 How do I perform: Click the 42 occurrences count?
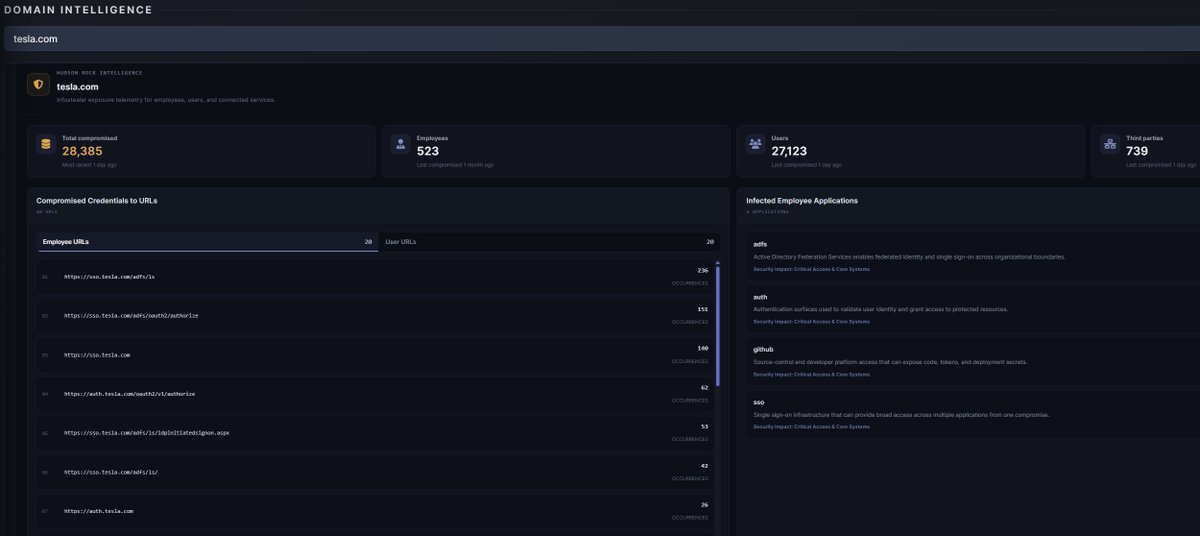(x=704, y=465)
